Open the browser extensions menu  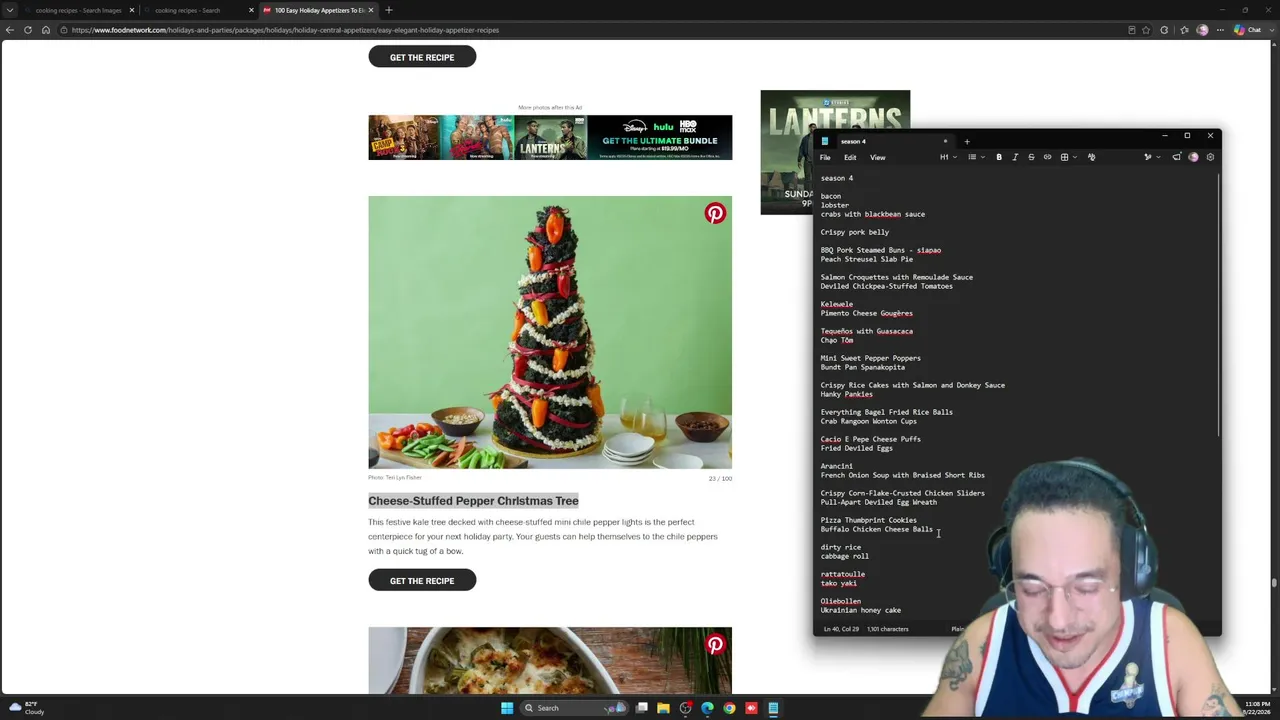(1164, 30)
